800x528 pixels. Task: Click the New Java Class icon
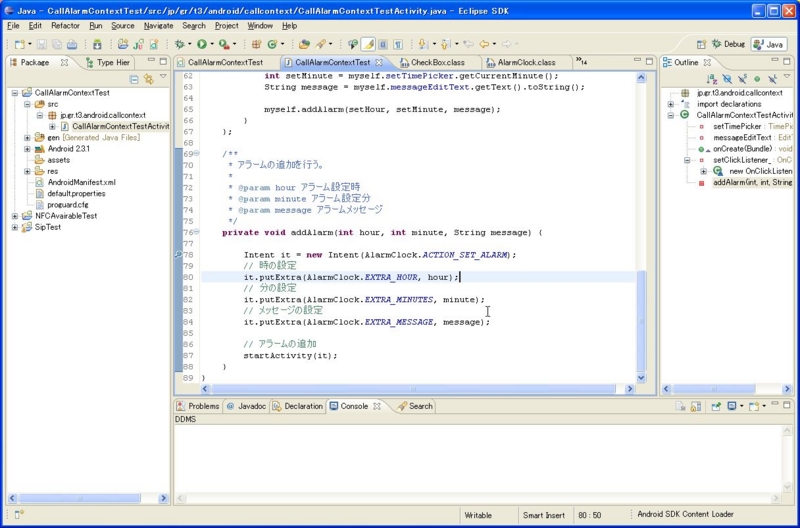[272, 44]
